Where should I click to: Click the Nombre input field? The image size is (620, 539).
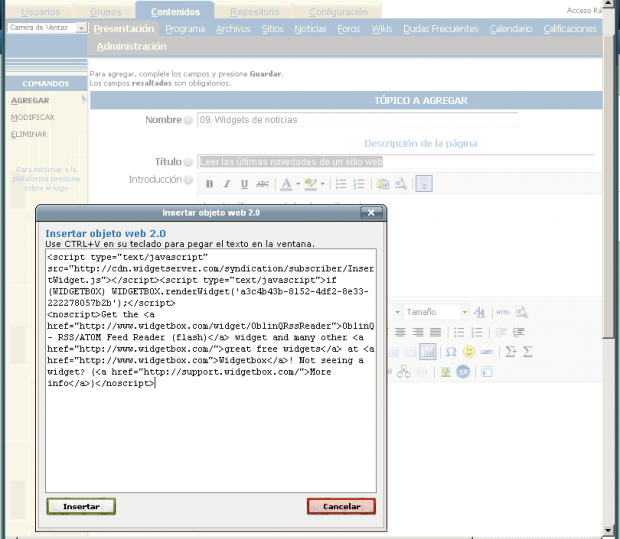click(357, 120)
